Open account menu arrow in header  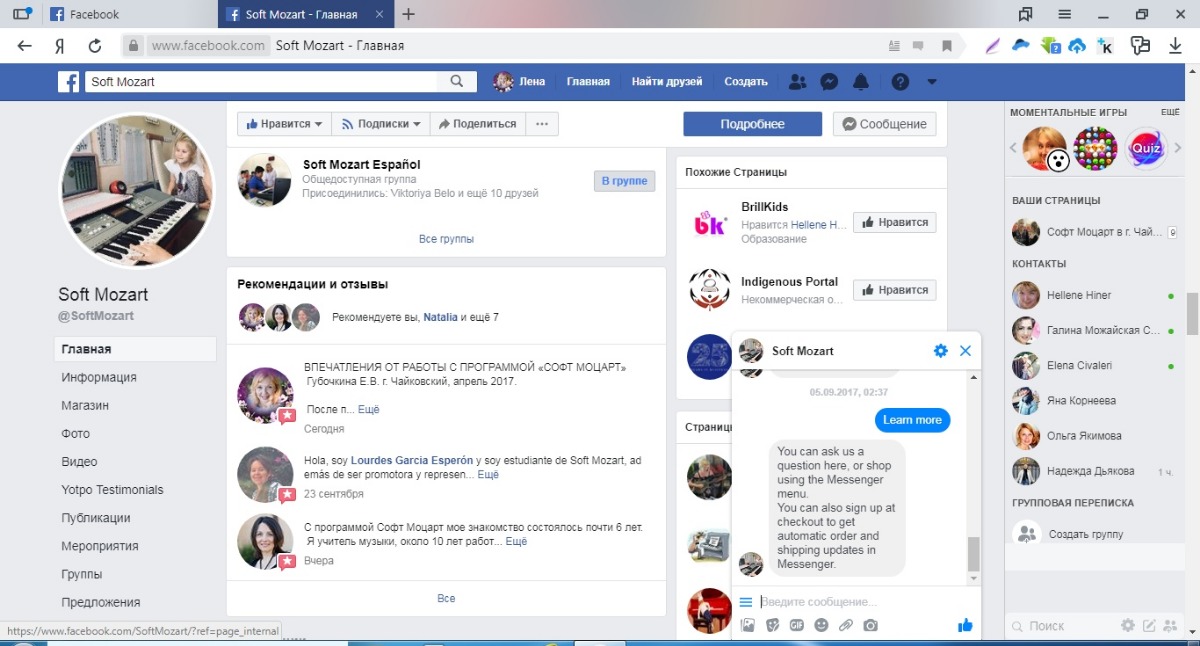pos(932,82)
